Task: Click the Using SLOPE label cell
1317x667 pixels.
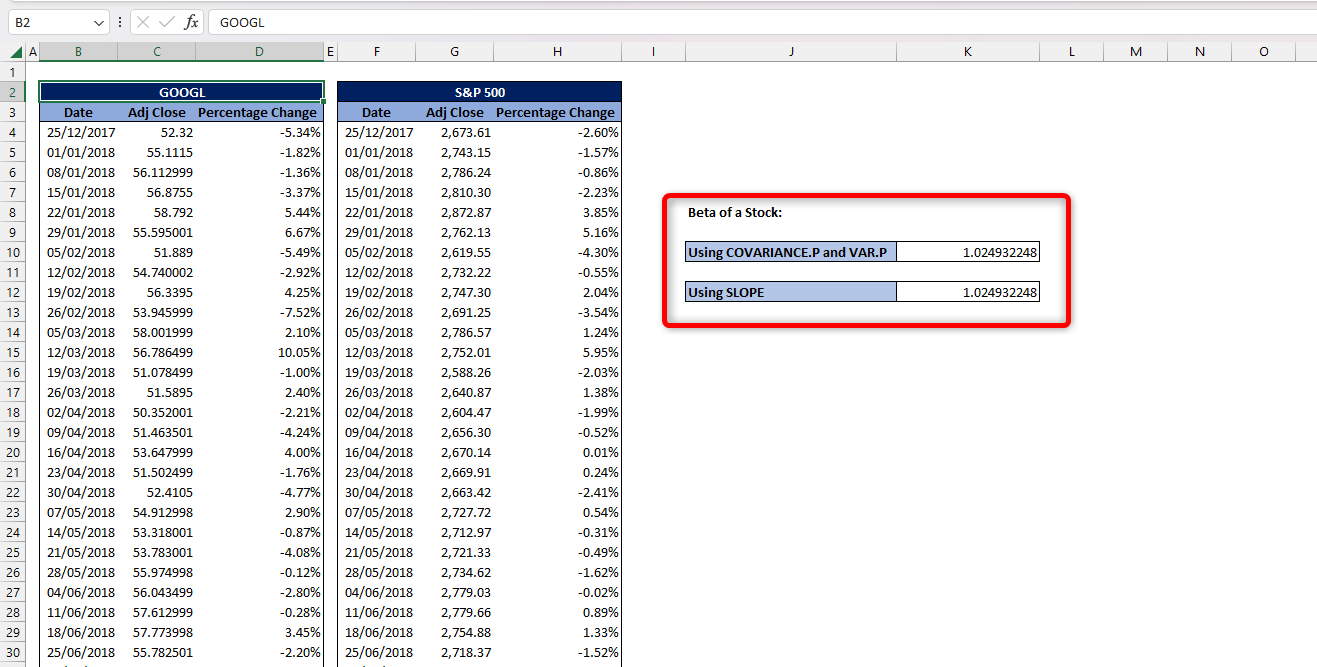Action: tap(791, 292)
